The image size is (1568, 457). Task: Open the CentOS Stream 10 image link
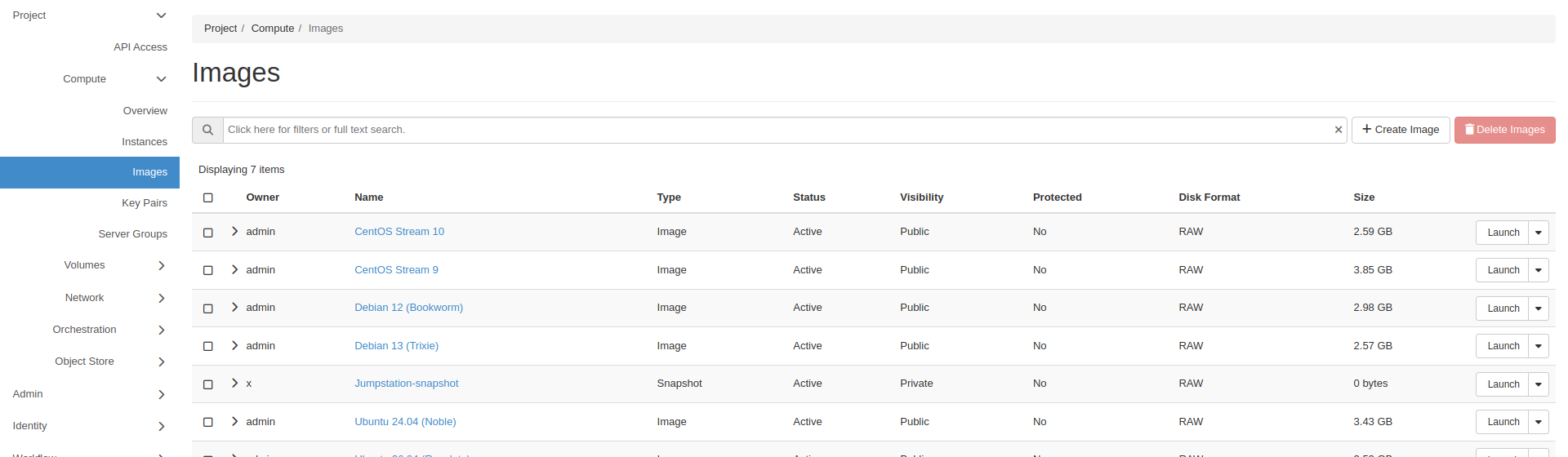399,232
